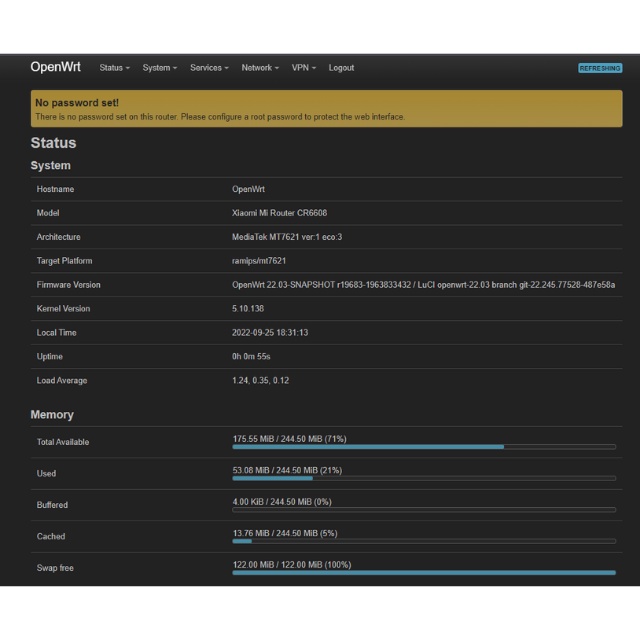
Task: Select the Buffered memory progress bar
Action: (x=424, y=509)
